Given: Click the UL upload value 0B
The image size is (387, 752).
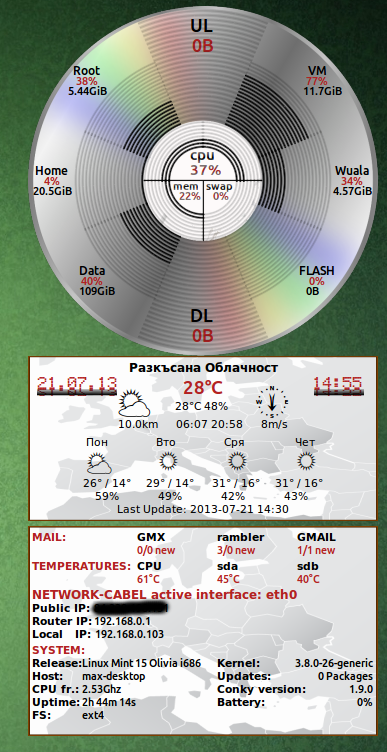Looking at the screenshot, I should pos(203,46).
